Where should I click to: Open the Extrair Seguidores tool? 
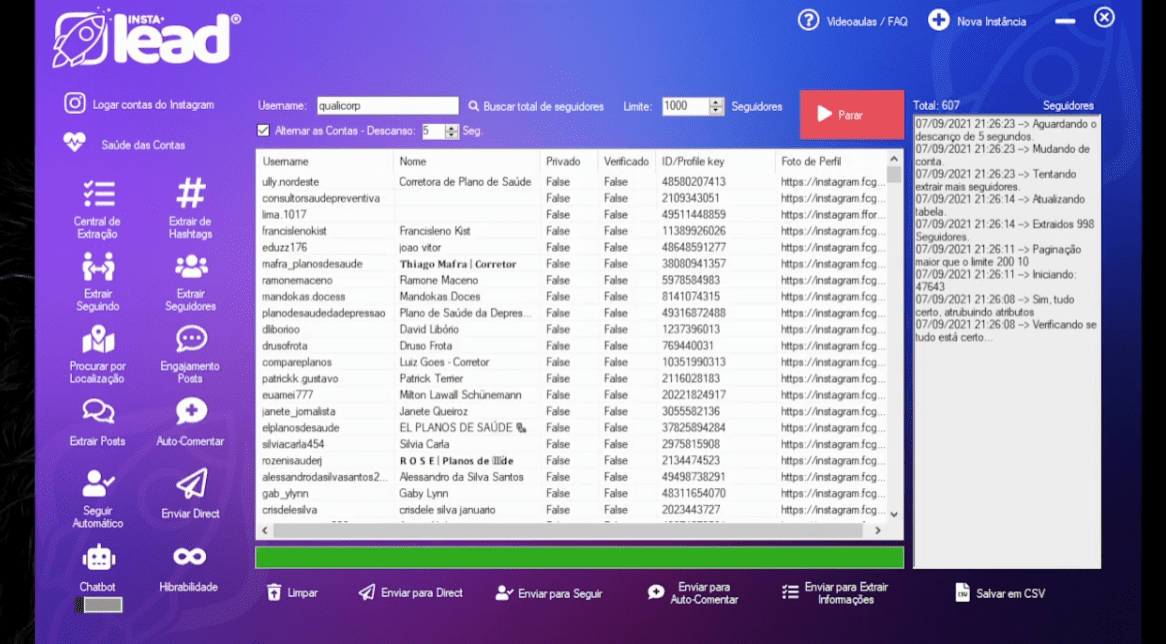(x=190, y=267)
